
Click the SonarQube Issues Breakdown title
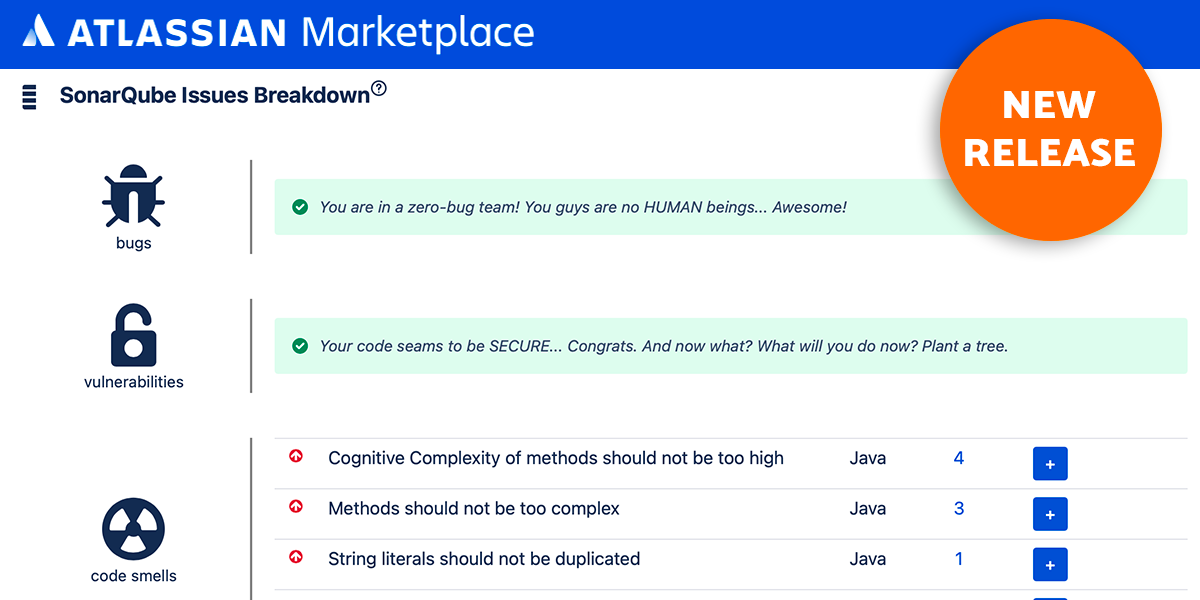(x=215, y=96)
